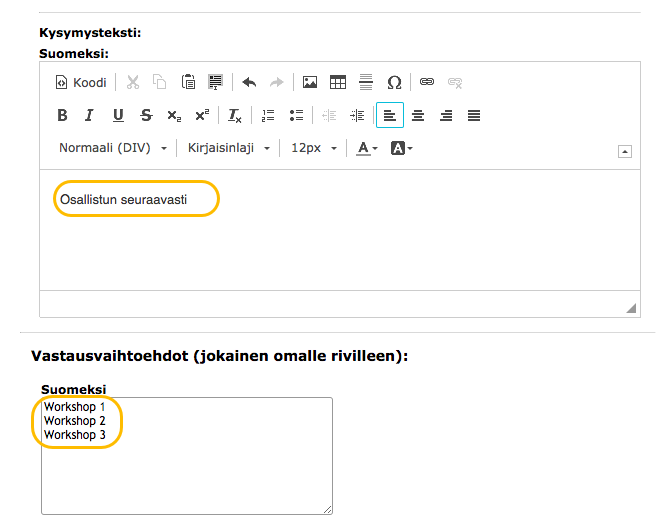Collapse the editor toolbar

click(624, 151)
